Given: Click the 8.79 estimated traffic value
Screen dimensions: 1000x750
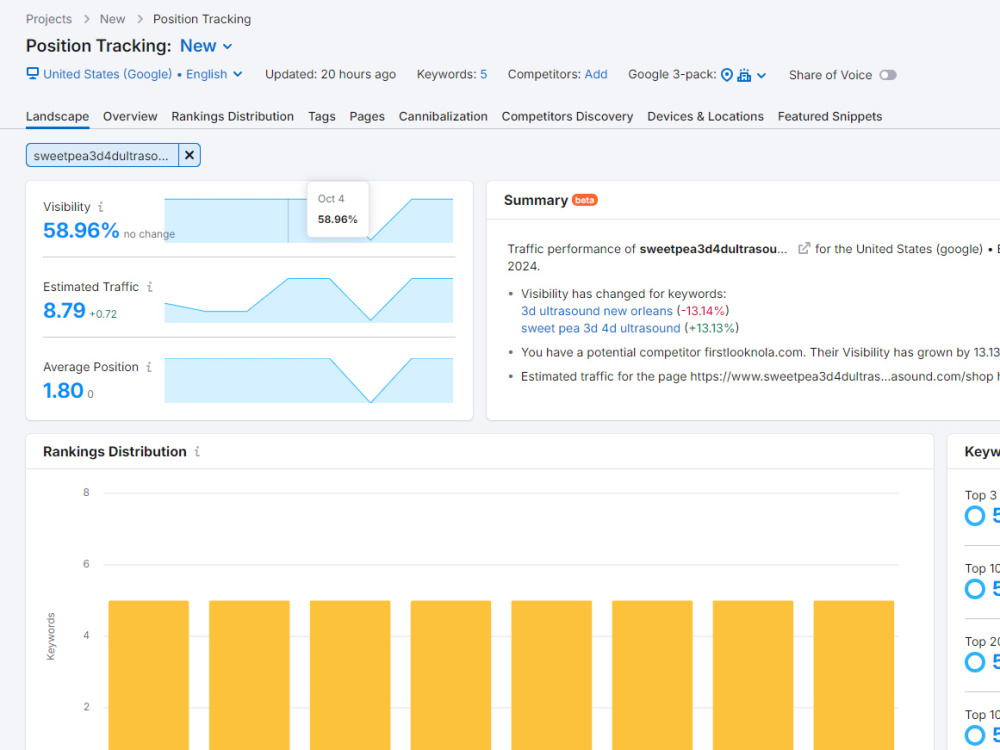Looking at the screenshot, I should (x=64, y=311).
